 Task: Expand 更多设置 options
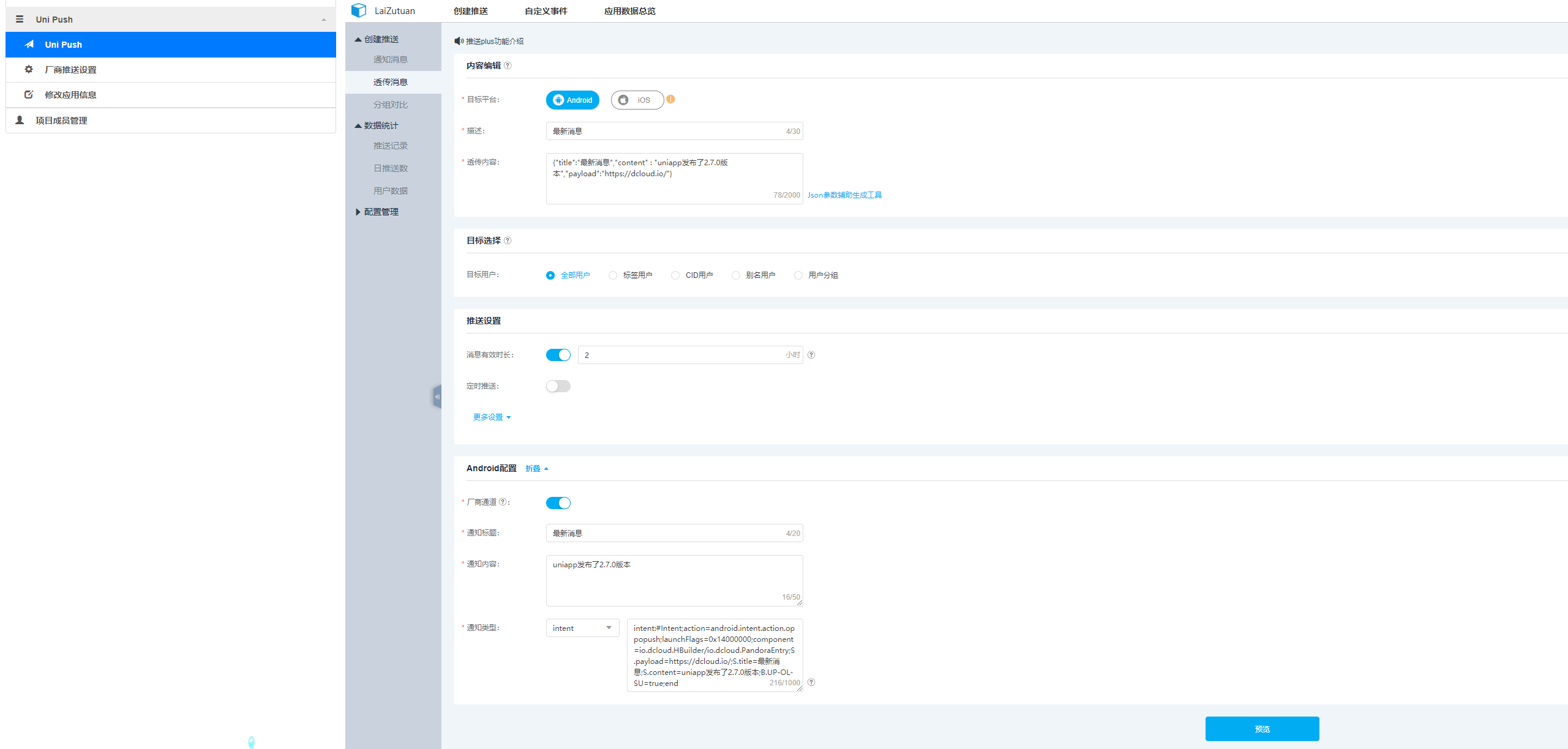pos(492,417)
